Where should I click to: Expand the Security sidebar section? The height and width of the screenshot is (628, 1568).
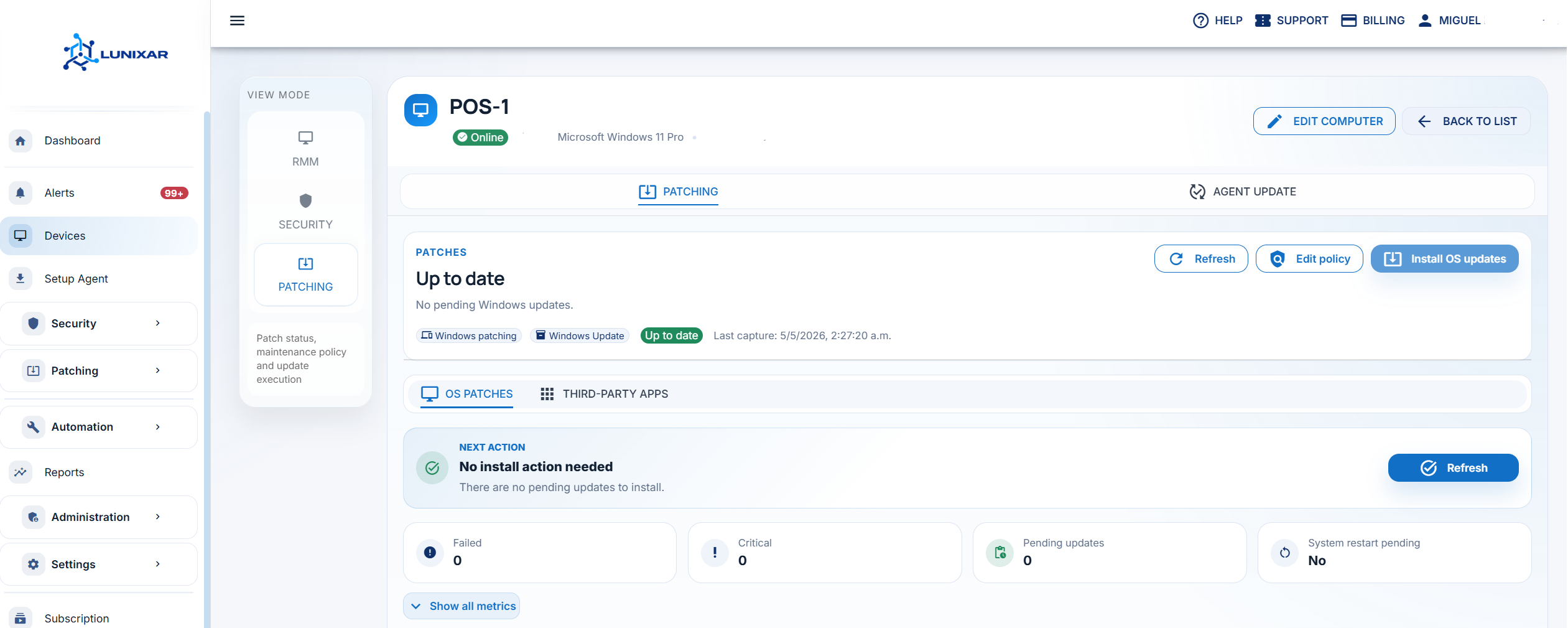[x=100, y=323]
